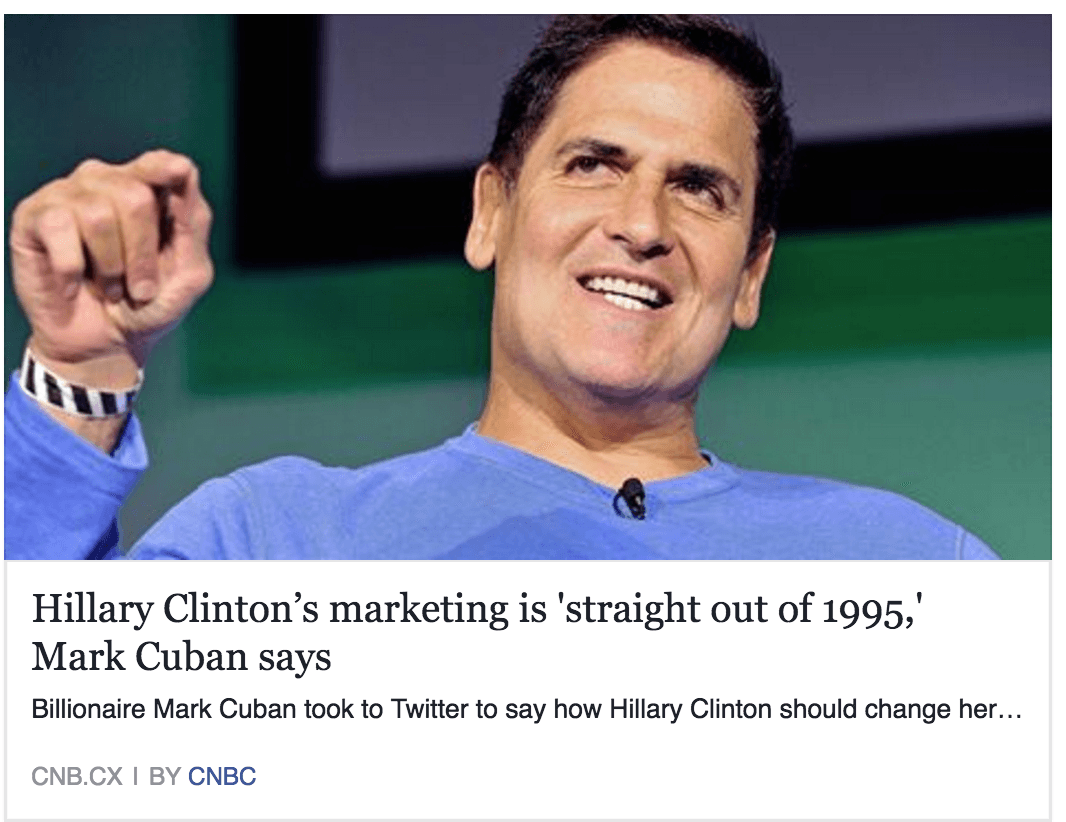
Task: Click the CNBC author link
Action: 222,776
